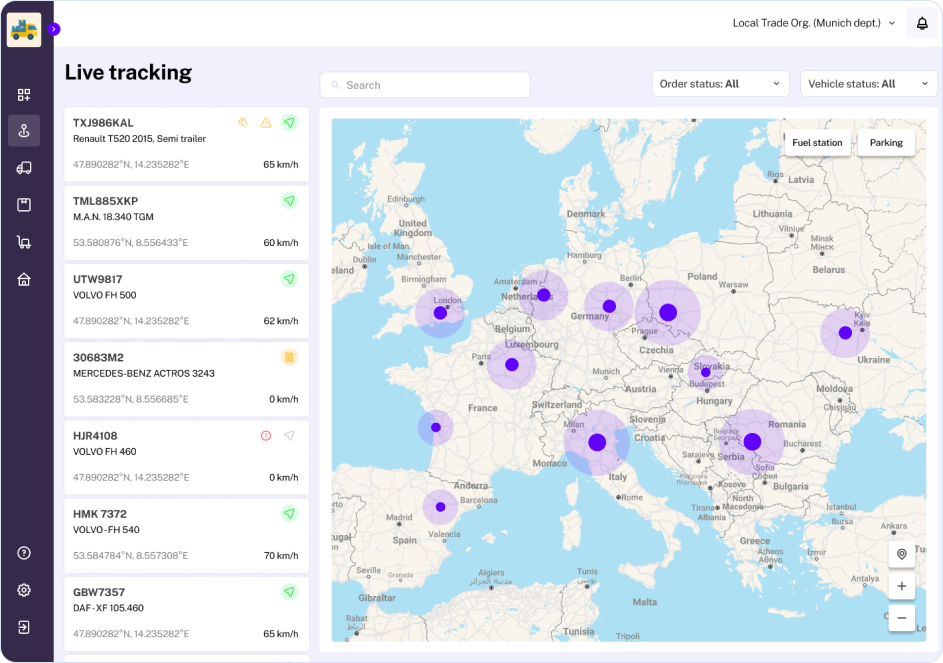Zoom in on the map
Screen dimensions: 943x663
click(x=901, y=586)
